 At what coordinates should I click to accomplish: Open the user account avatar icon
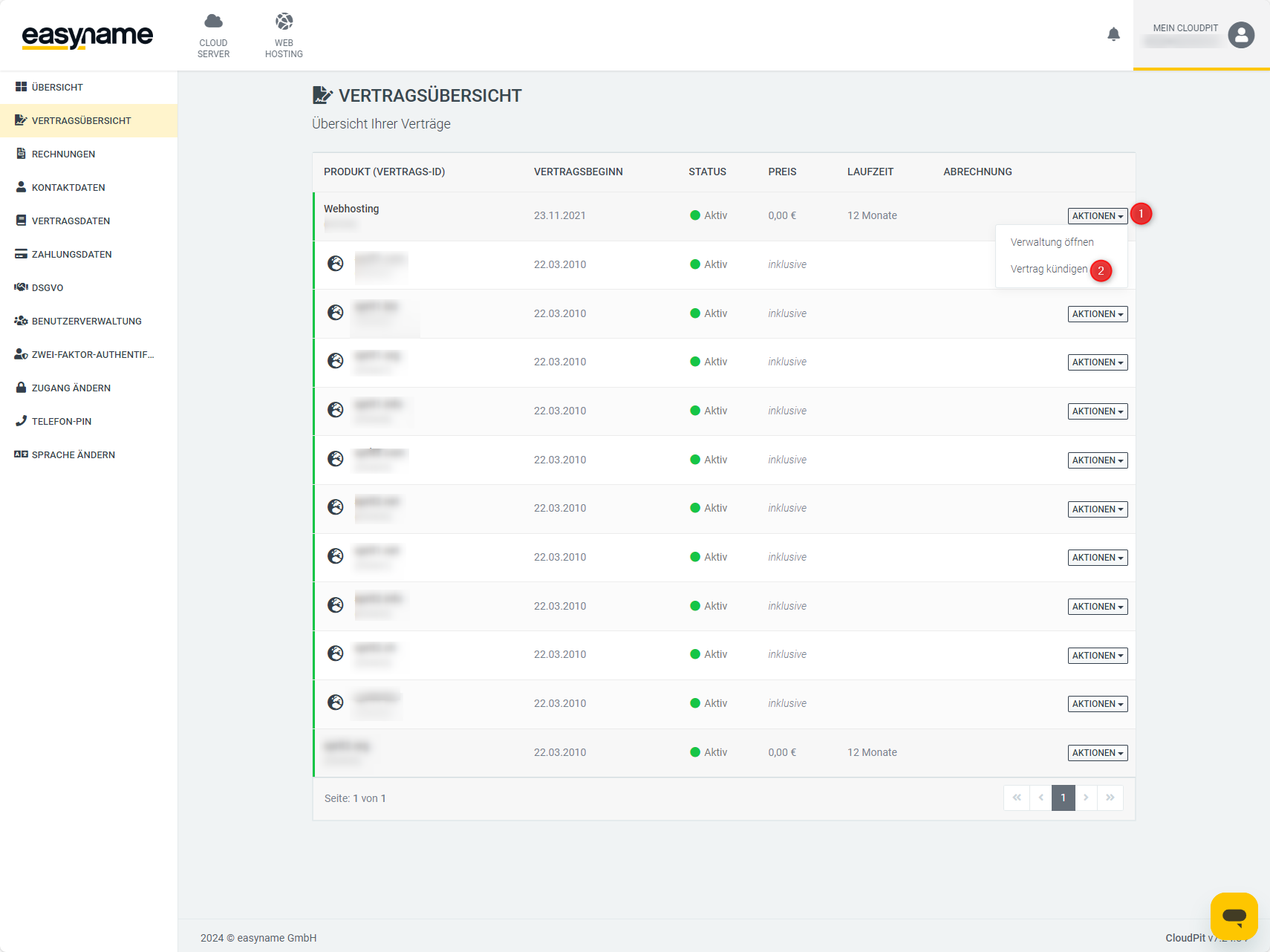click(x=1241, y=35)
